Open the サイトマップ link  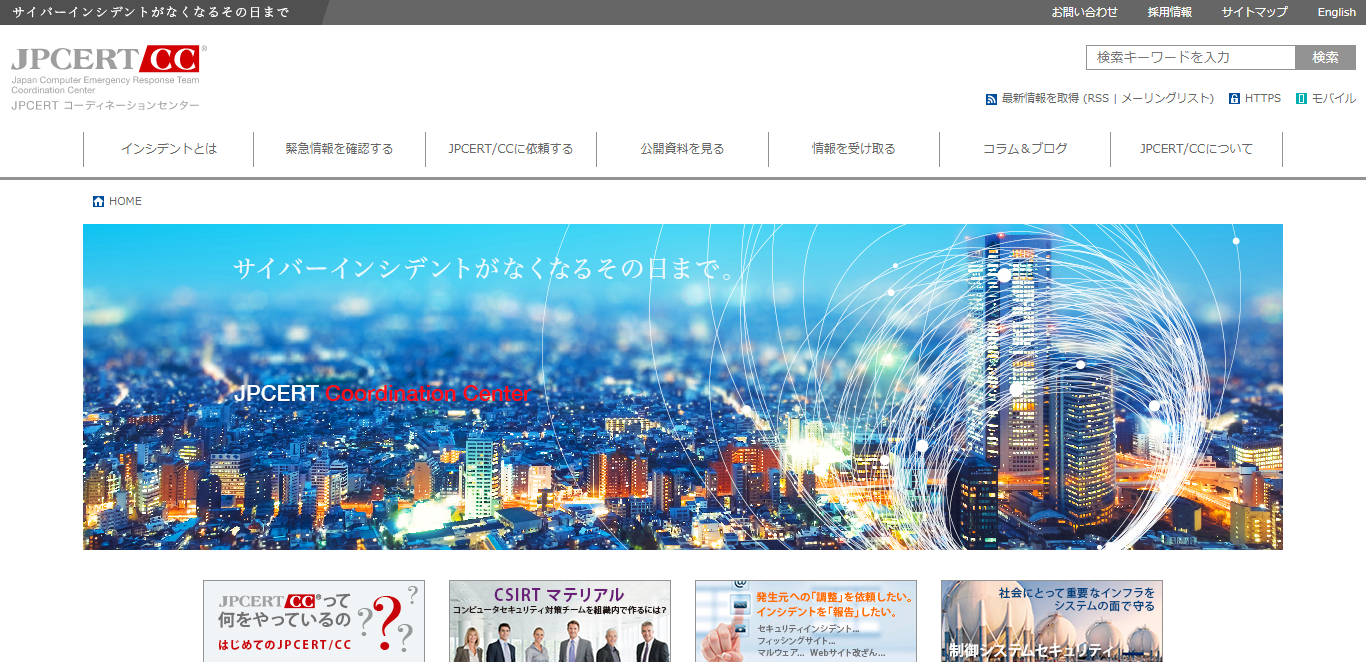click(1255, 12)
